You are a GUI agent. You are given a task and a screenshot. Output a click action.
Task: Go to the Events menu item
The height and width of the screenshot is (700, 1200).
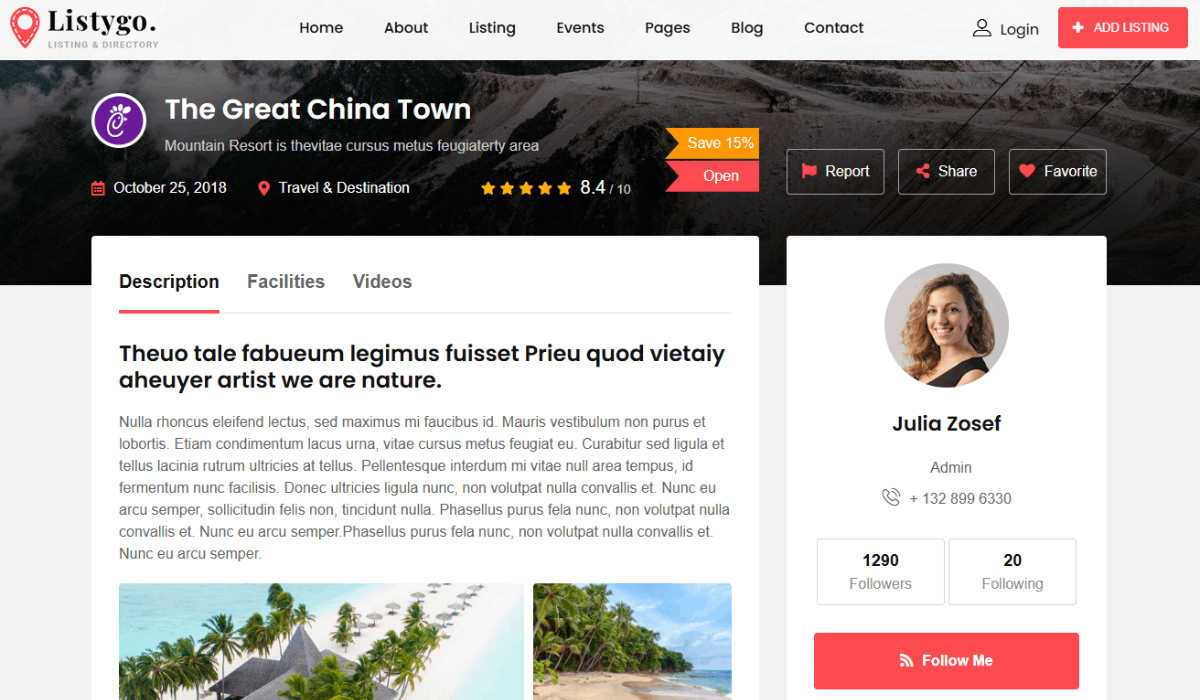click(580, 28)
